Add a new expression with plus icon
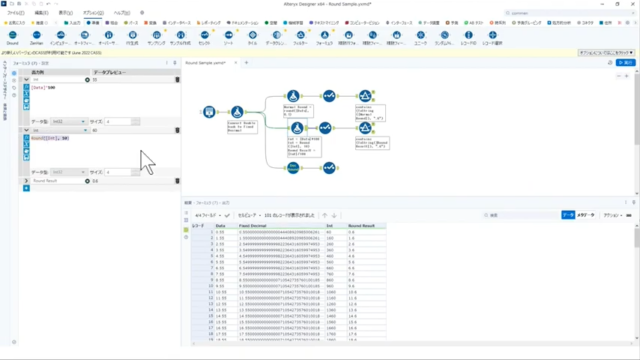This screenshot has height=360, width=640. coord(26,188)
